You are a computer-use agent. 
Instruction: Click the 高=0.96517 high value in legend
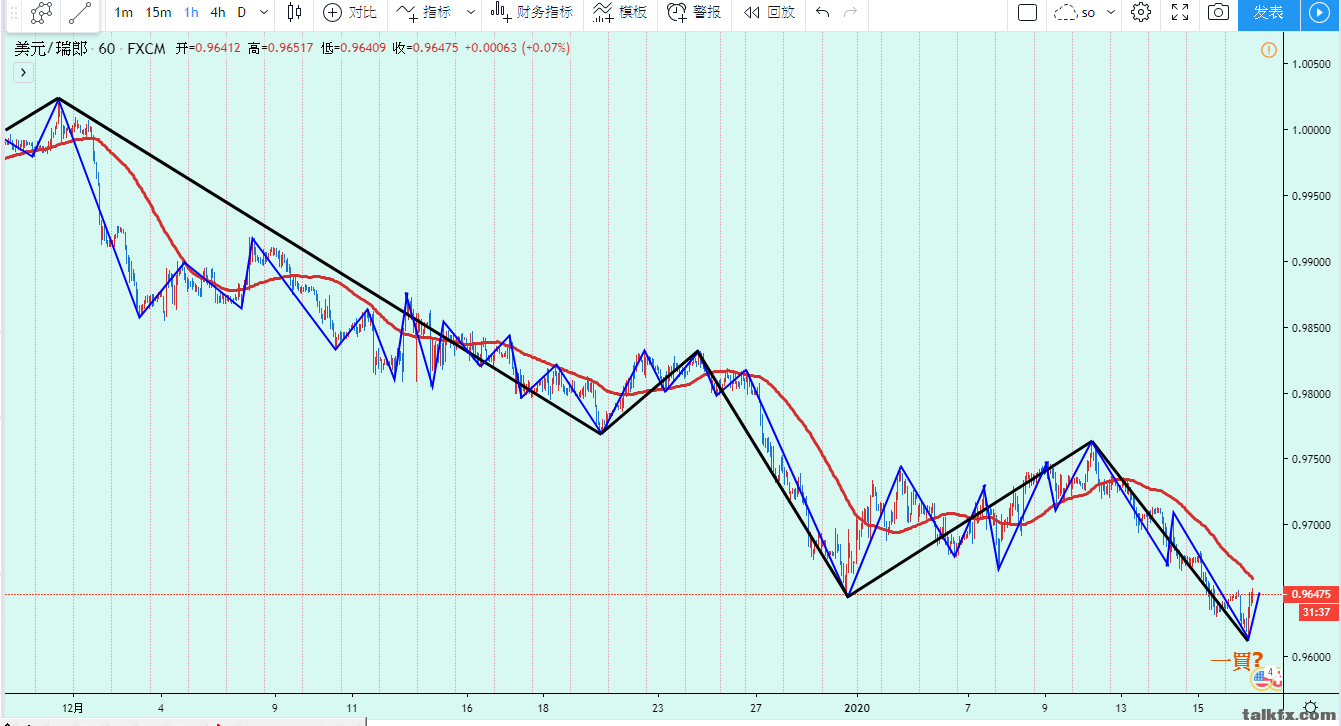coord(280,48)
